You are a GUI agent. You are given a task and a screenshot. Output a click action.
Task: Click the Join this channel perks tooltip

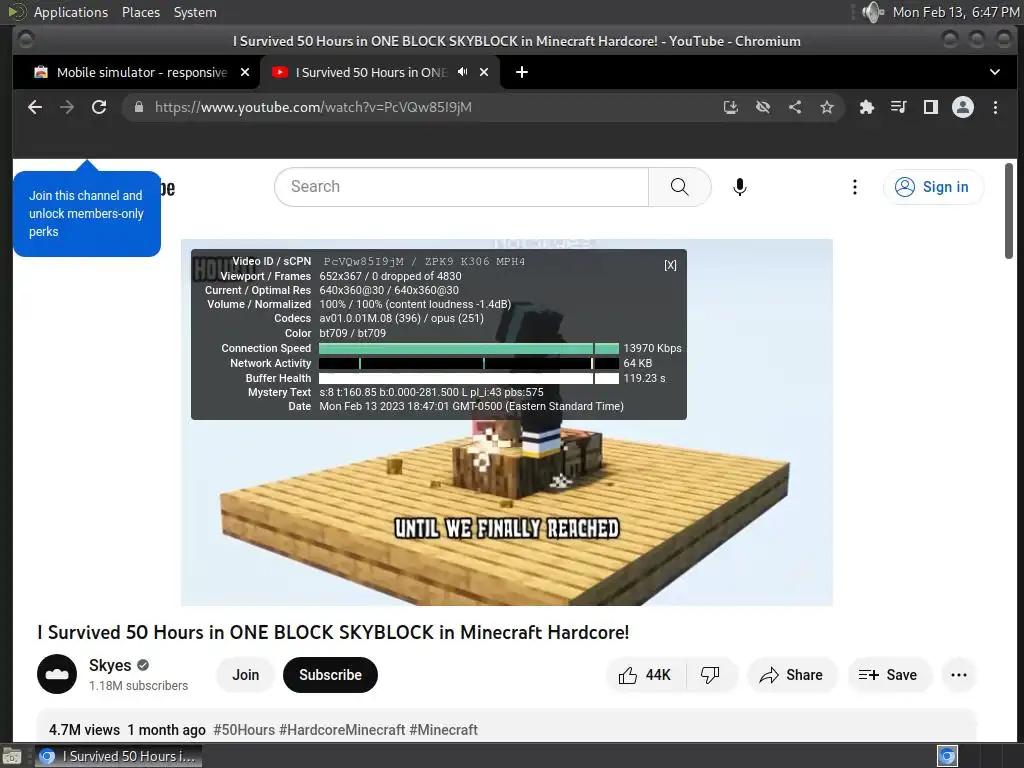(x=87, y=214)
